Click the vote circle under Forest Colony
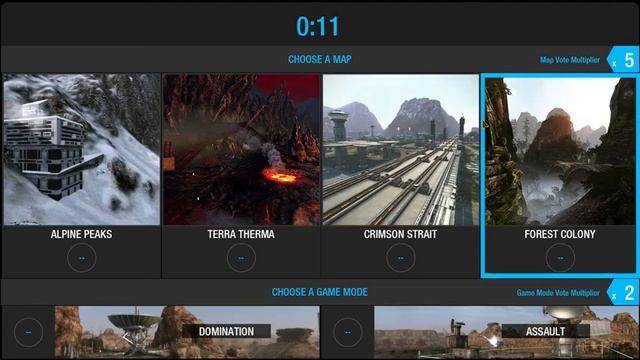This screenshot has height=360, width=640. pos(560,258)
